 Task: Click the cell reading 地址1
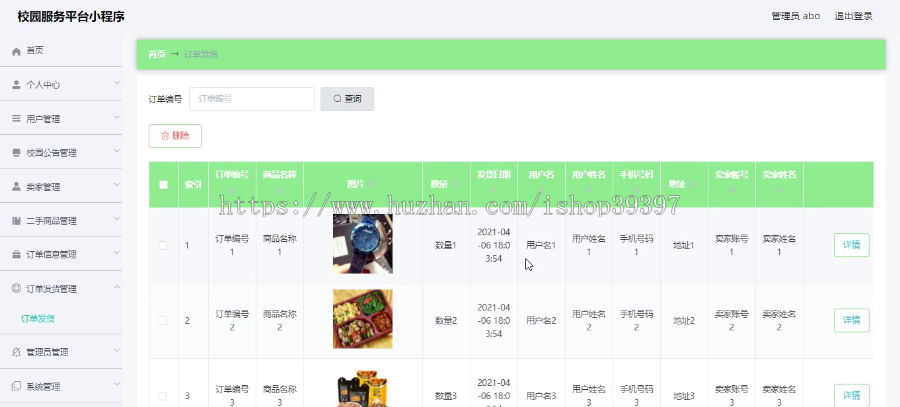point(684,245)
